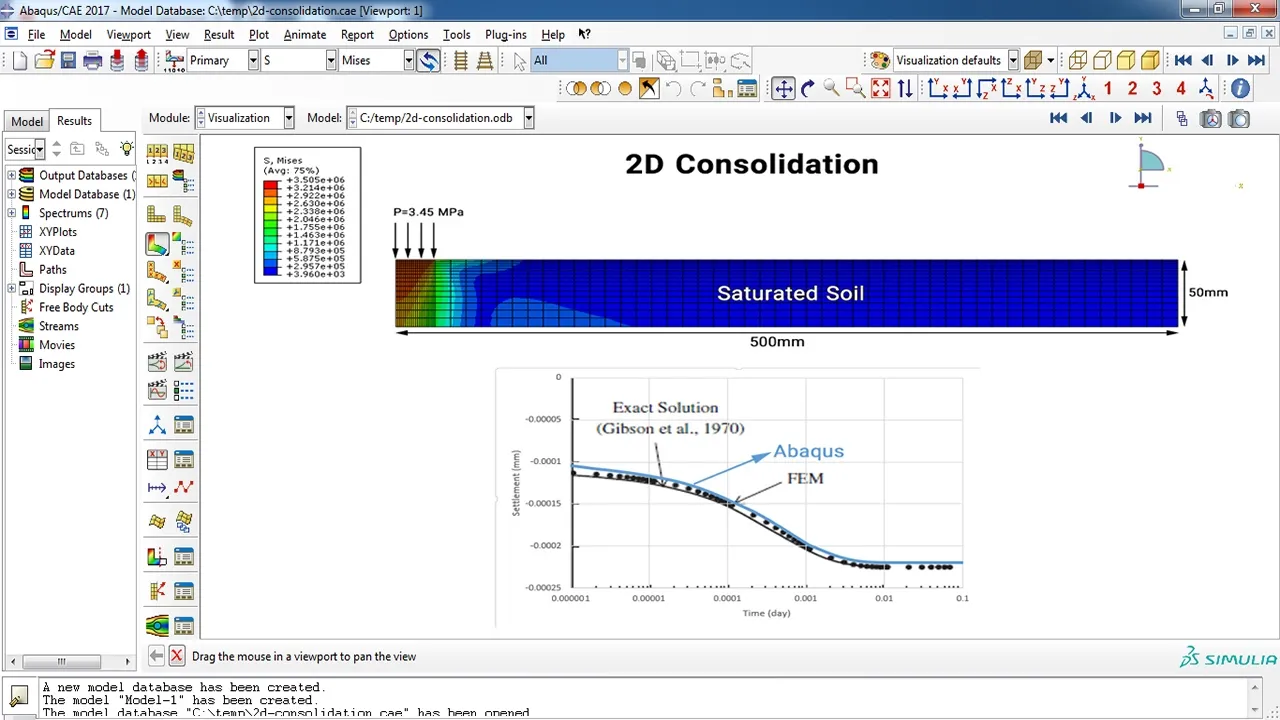Open the Plug-ins menu
Screen dimensions: 1280x720
pos(506,34)
